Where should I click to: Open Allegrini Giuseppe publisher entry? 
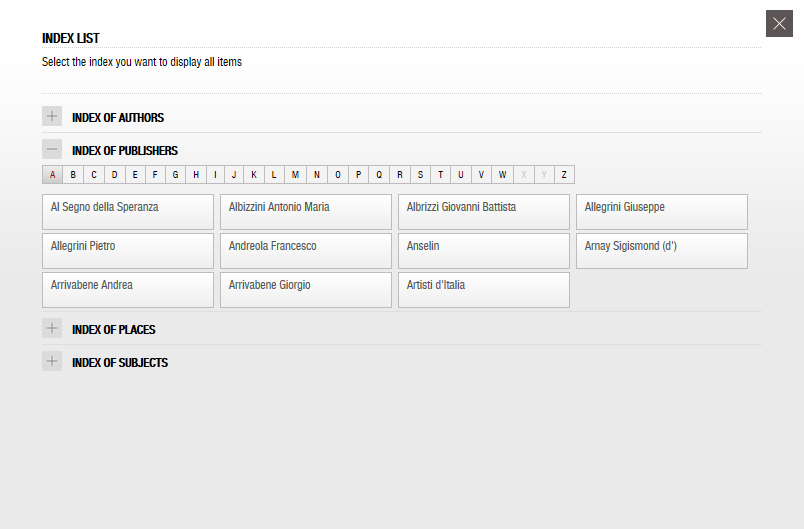click(661, 212)
